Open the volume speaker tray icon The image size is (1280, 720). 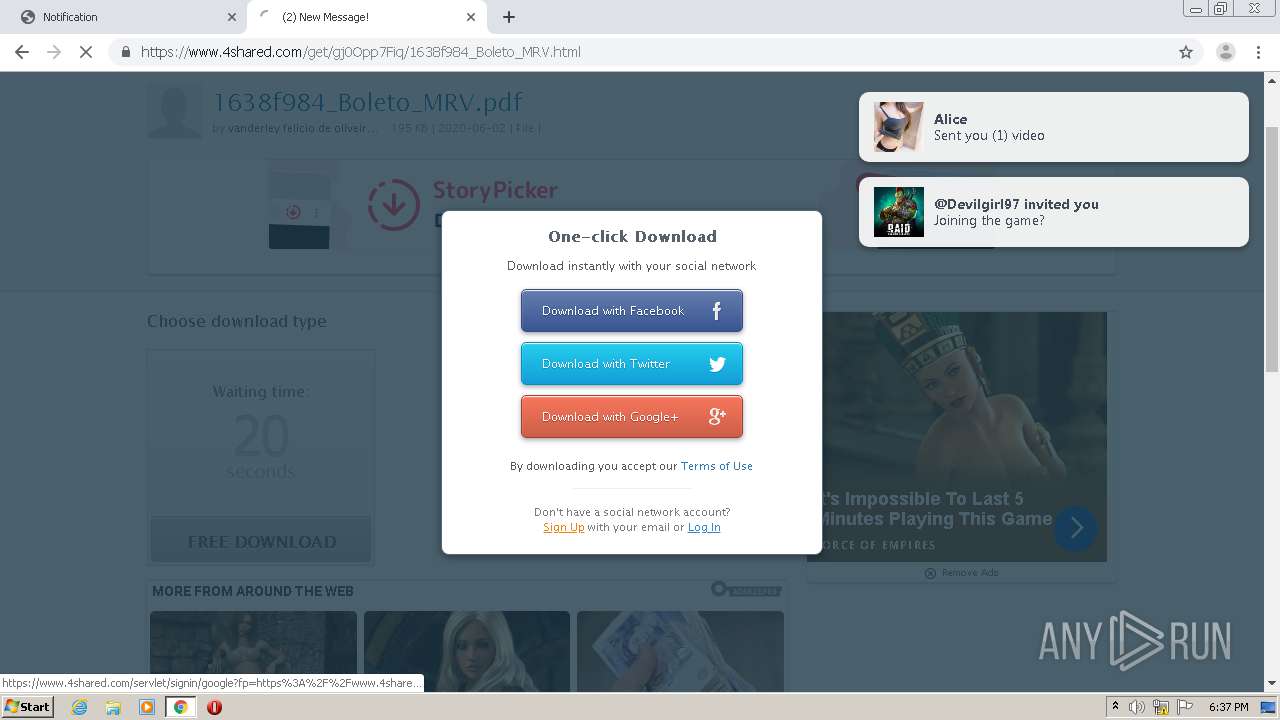pos(1136,707)
